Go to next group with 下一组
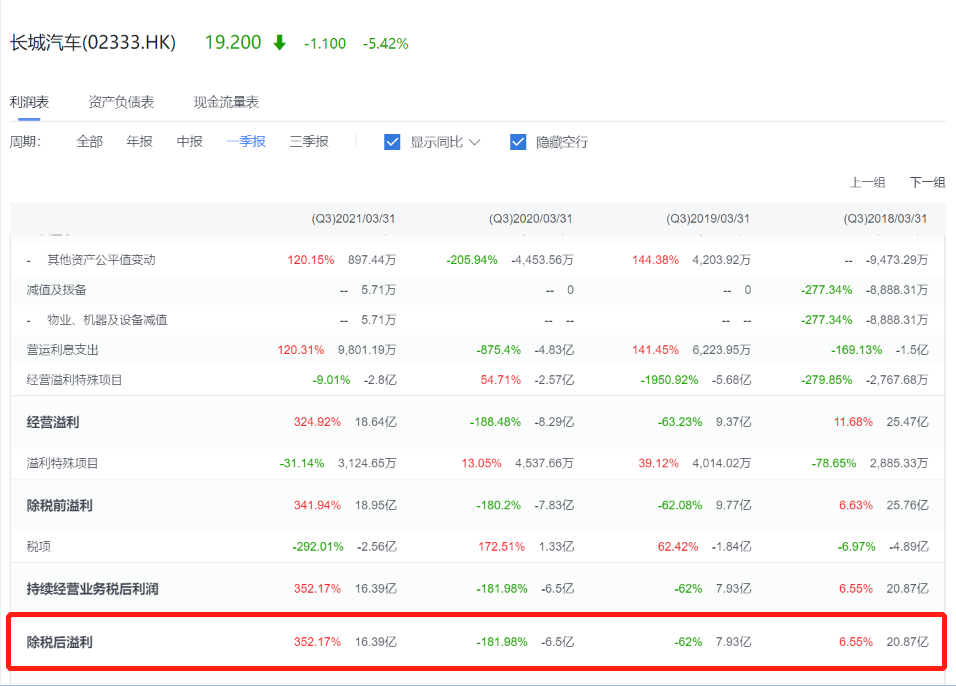The image size is (956, 686). point(927,182)
